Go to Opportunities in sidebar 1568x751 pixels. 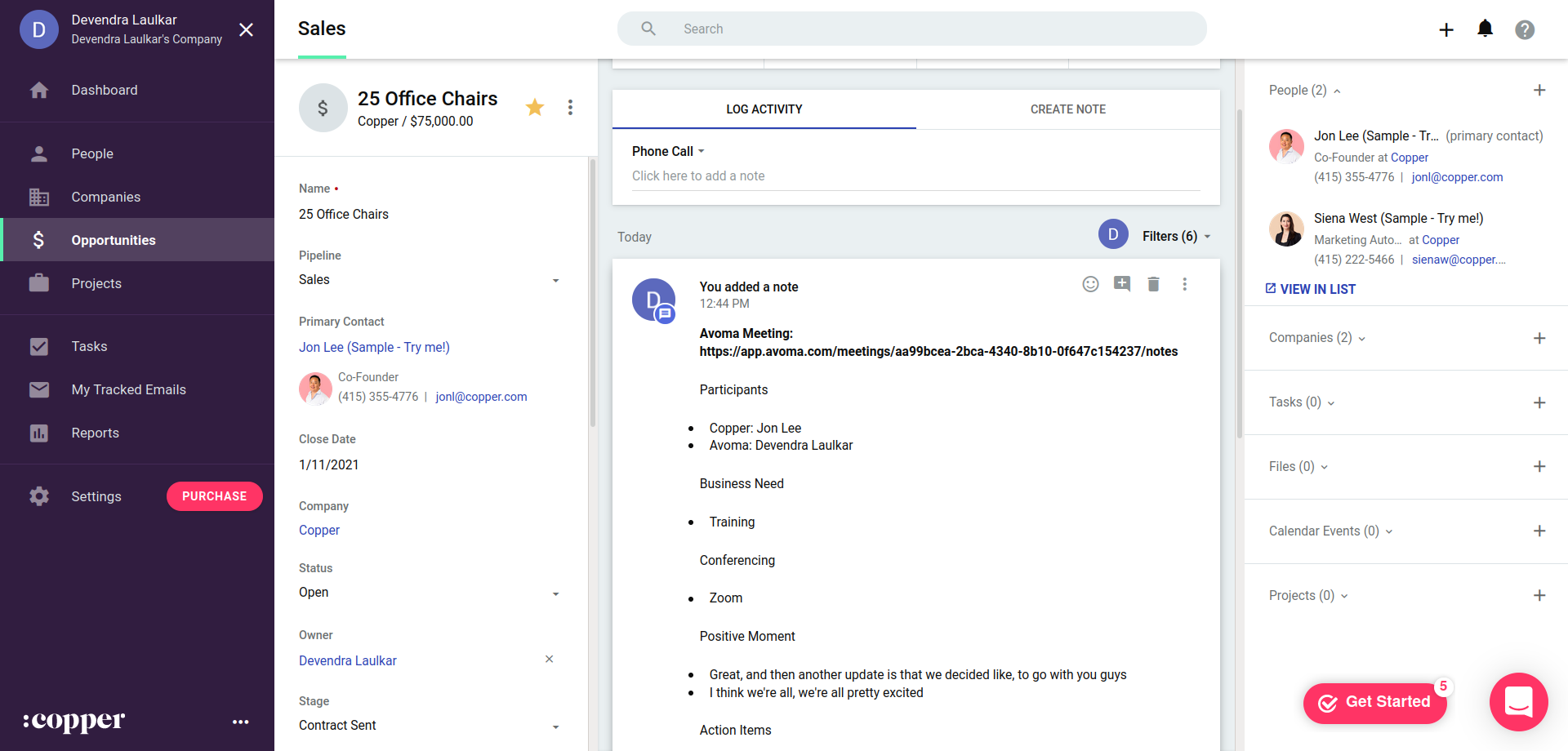coord(137,240)
